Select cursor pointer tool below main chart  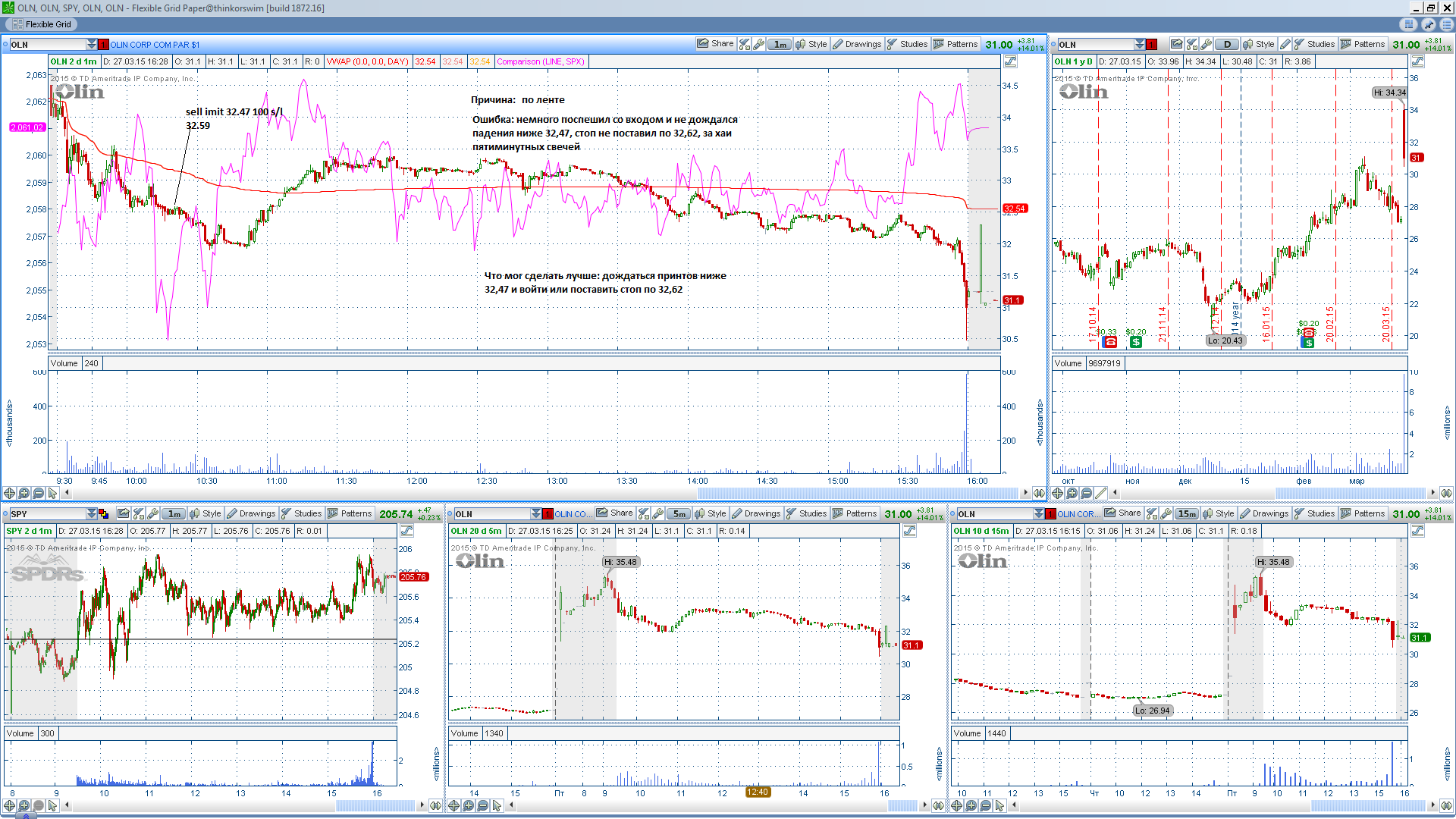tap(52, 493)
